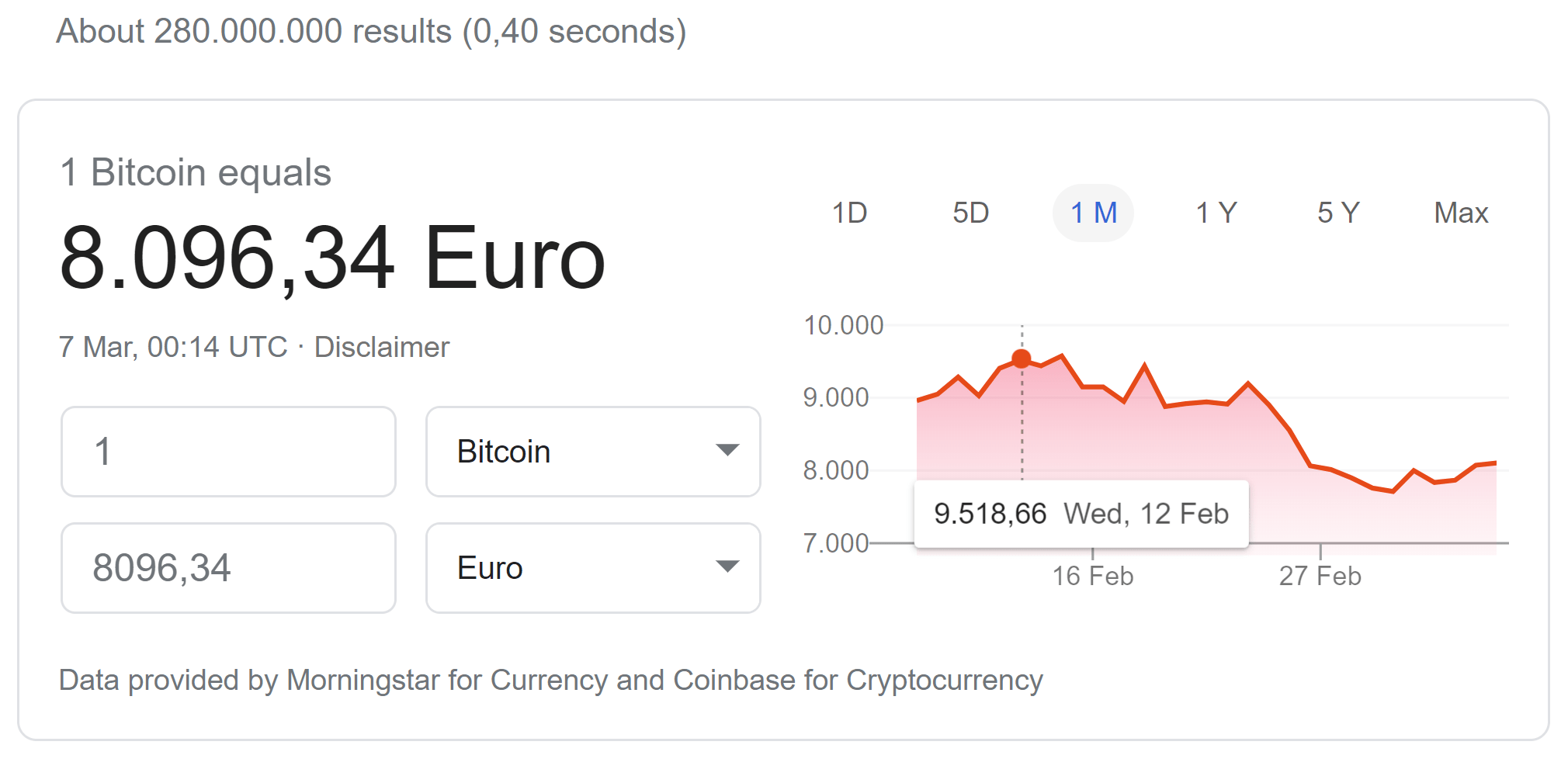This screenshot has width=1568, height=783.
Task: Show the 5 Y price history
Action: 1337,213
